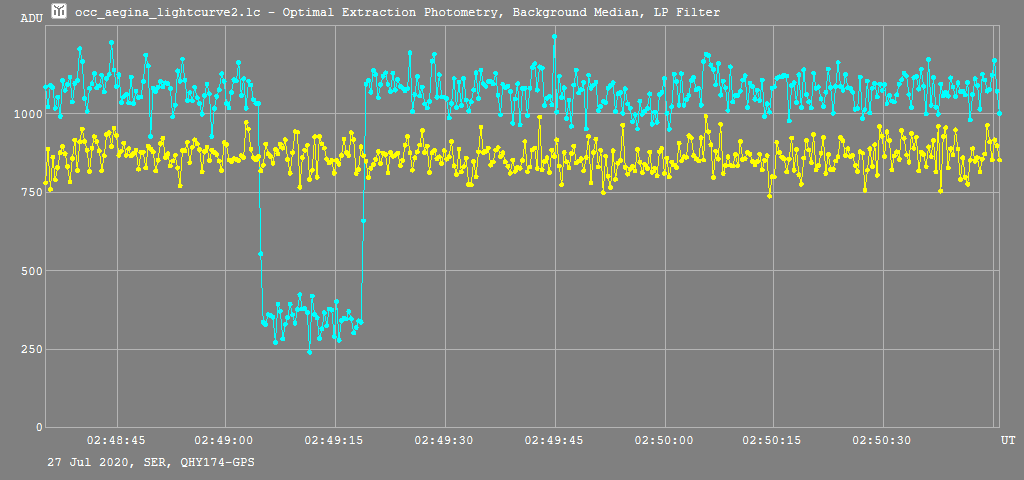This screenshot has height=480, width=1024.
Task: Select the 02:49:30 time tick label
Action: click(445, 440)
